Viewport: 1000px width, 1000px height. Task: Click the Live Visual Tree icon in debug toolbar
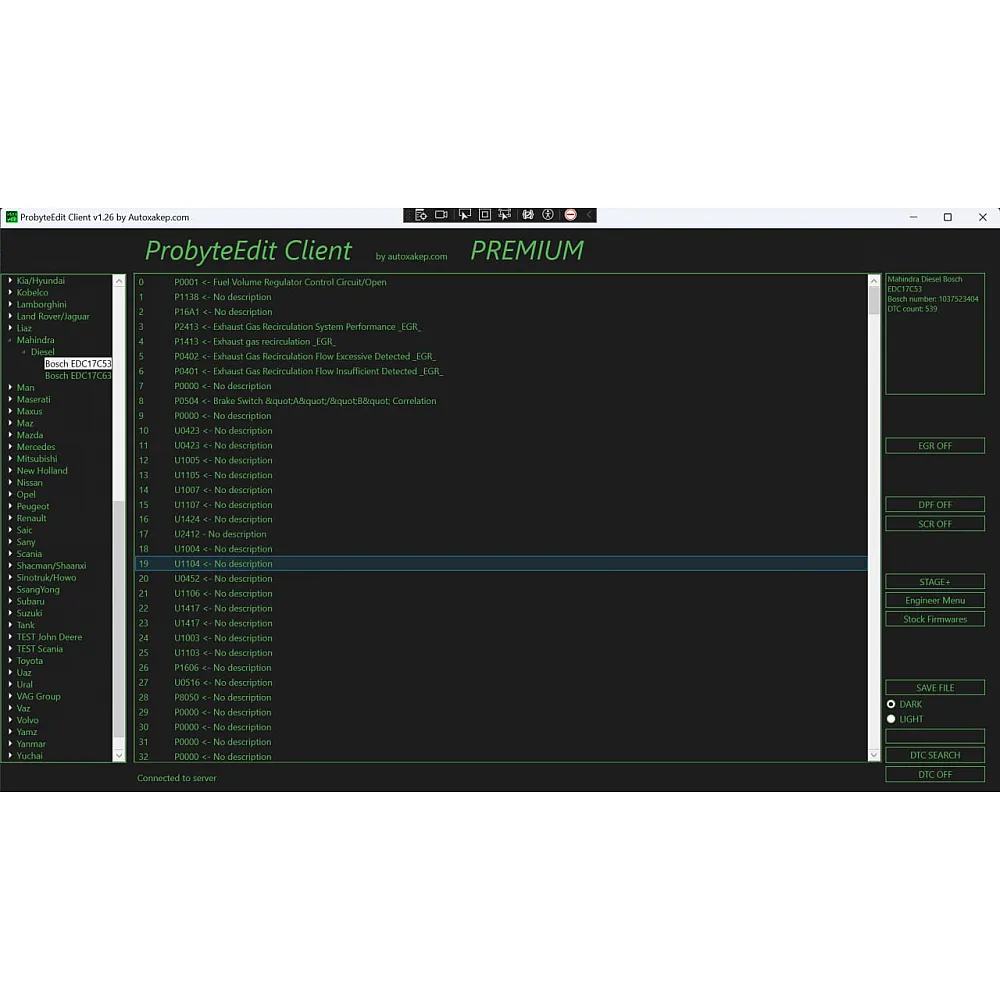[x=421, y=215]
